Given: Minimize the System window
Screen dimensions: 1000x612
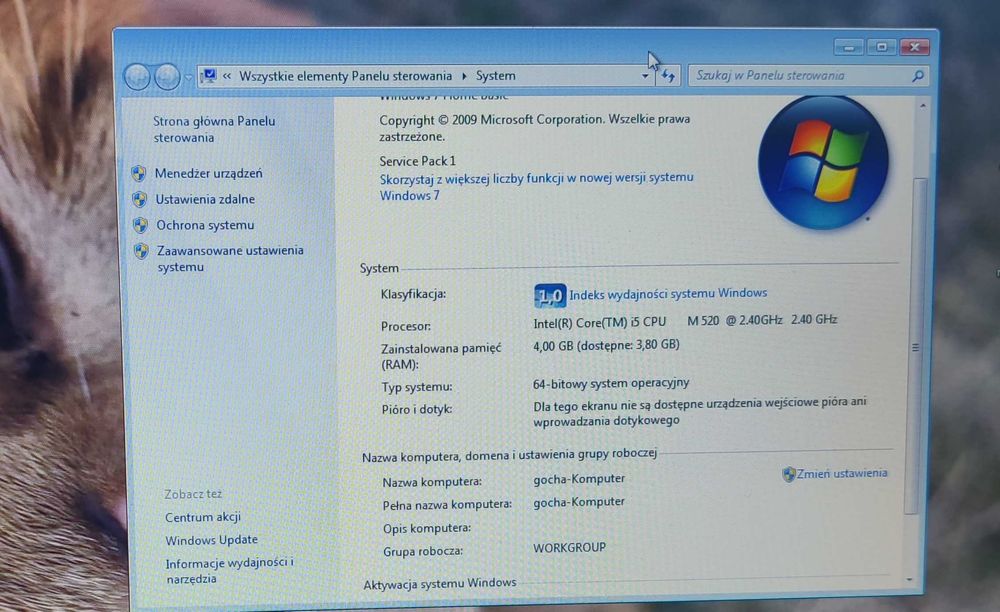Looking at the screenshot, I should [x=849, y=47].
